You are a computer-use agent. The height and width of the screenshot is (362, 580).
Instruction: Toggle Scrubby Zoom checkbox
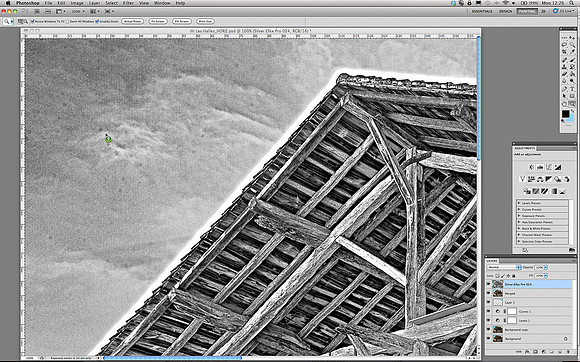tap(97, 21)
